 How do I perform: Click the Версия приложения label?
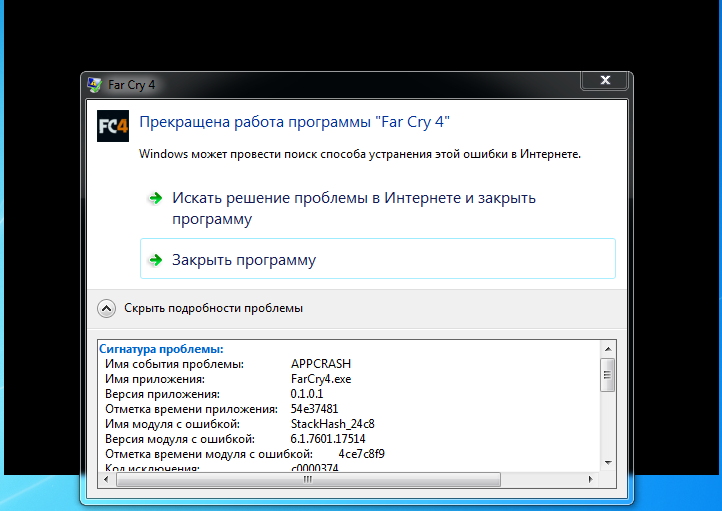[x=163, y=395]
